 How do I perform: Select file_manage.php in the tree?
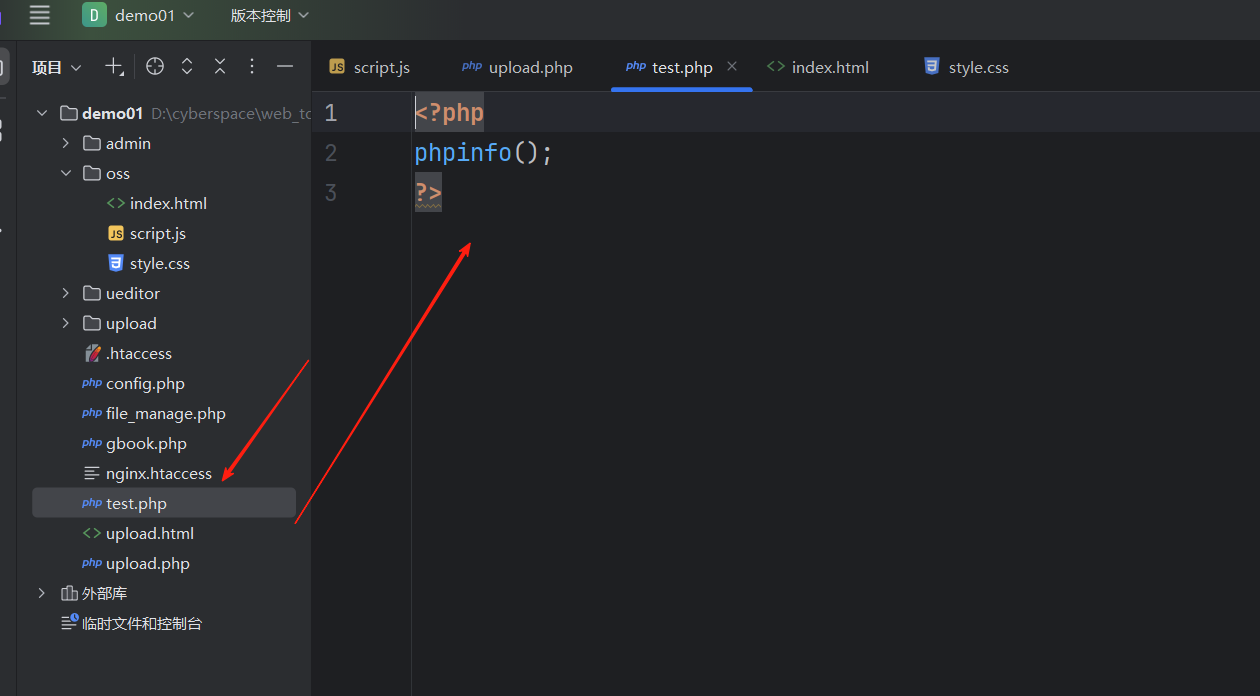pos(164,413)
